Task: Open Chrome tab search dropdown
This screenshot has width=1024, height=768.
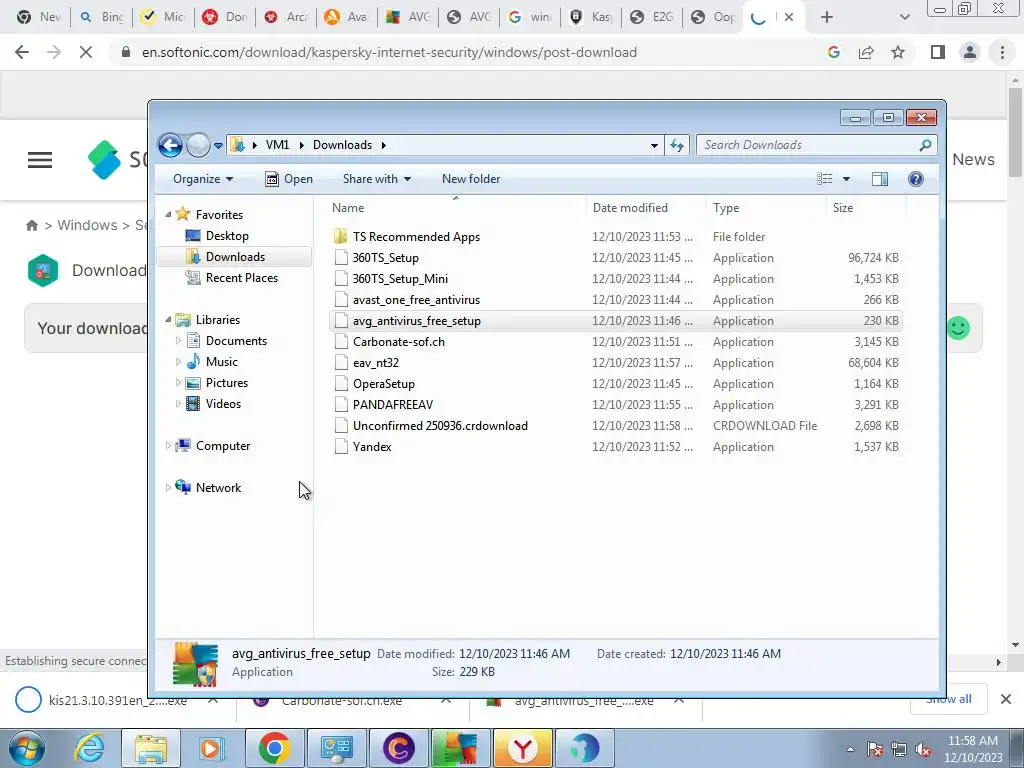Action: tap(904, 17)
